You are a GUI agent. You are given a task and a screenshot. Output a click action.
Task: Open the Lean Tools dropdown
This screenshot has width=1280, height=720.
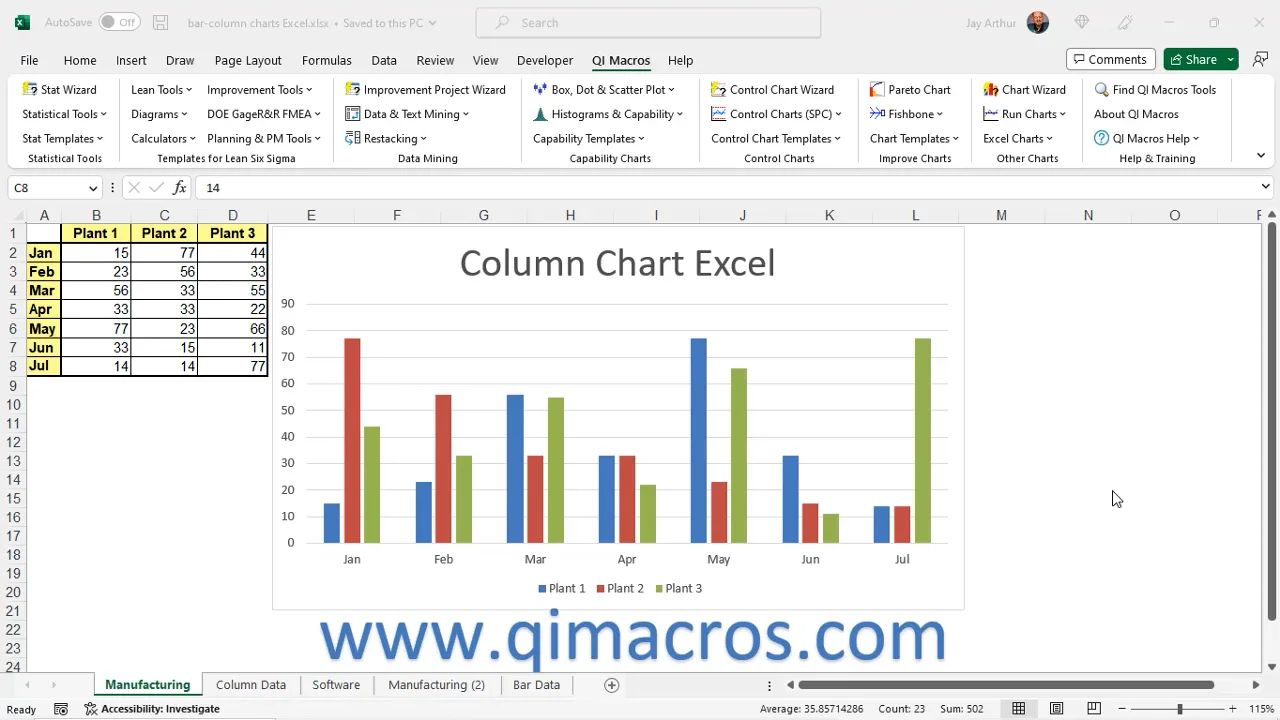[161, 89]
